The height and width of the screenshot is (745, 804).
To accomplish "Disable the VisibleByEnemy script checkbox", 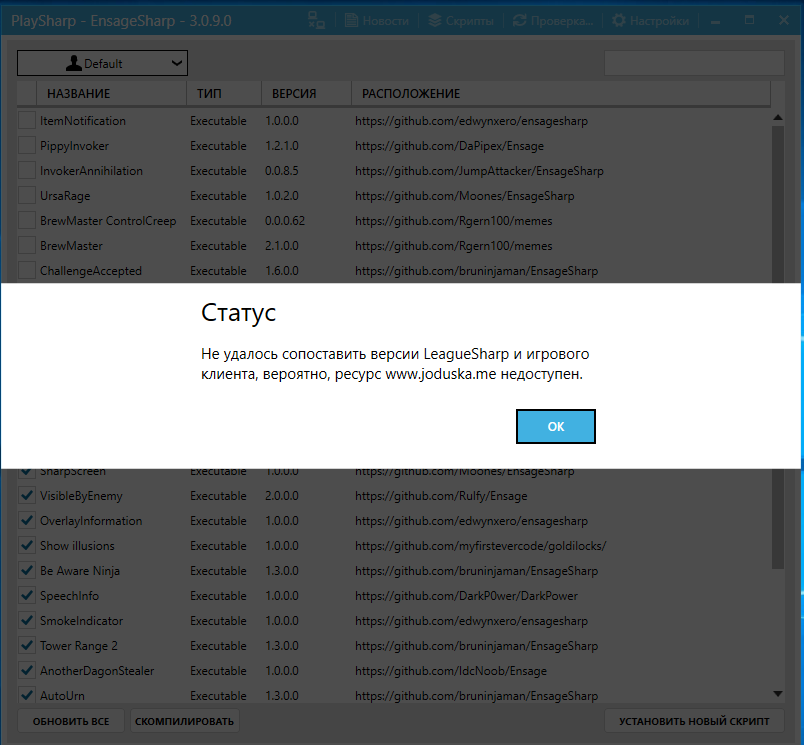I will (27, 496).
